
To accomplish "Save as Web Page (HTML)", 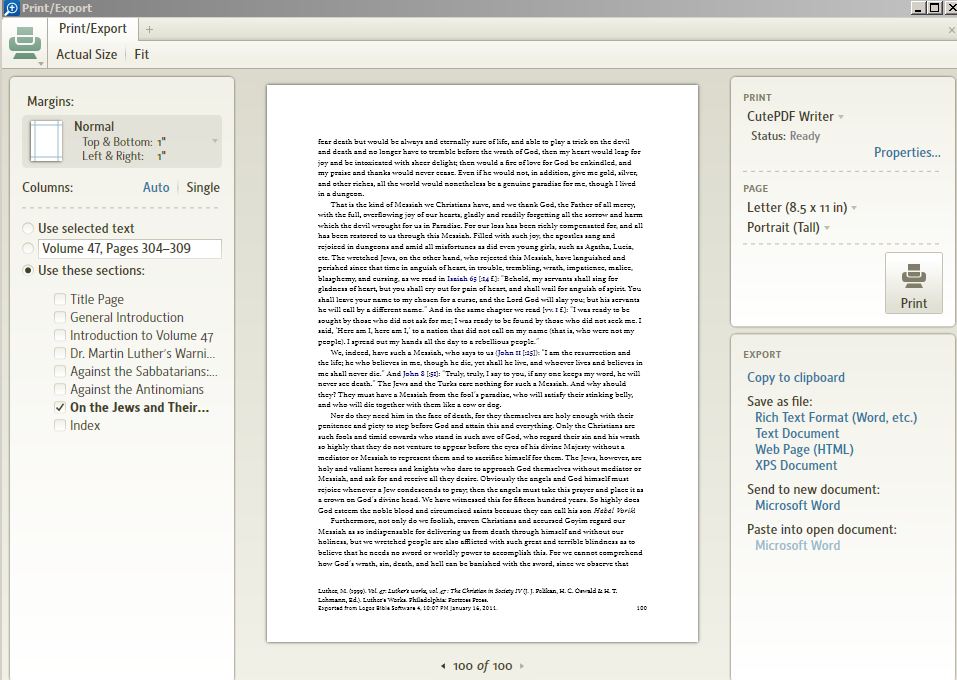I will coord(804,449).
